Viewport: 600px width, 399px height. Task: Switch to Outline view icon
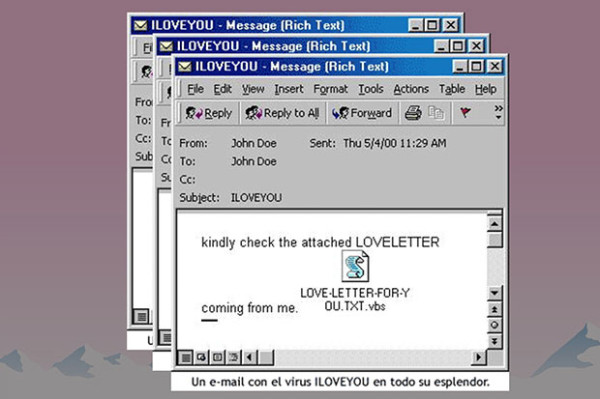point(233,357)
